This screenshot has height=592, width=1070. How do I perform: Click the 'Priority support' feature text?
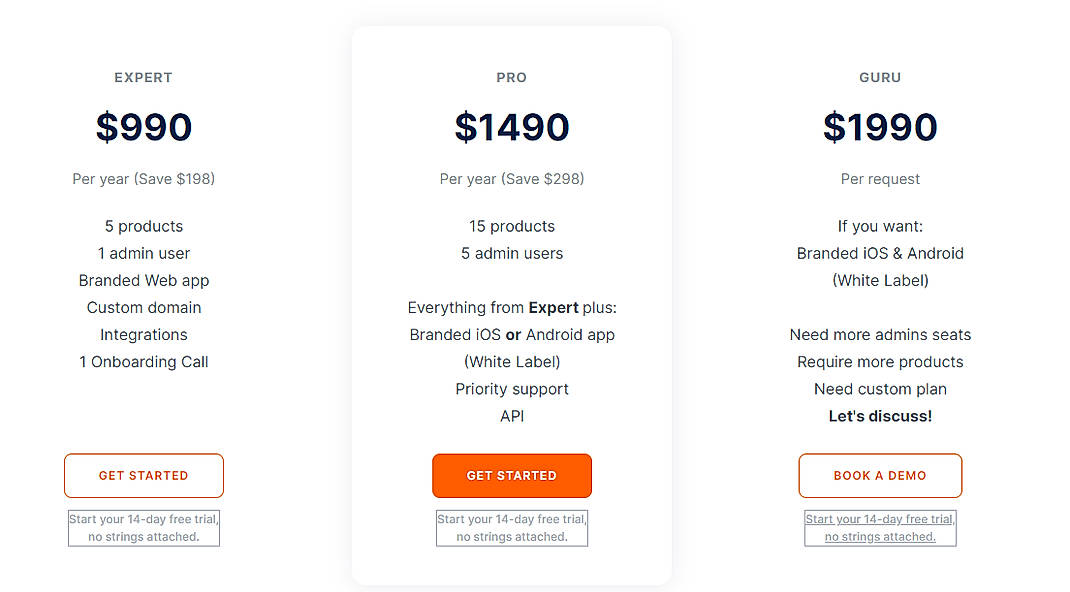pos(511,389)
